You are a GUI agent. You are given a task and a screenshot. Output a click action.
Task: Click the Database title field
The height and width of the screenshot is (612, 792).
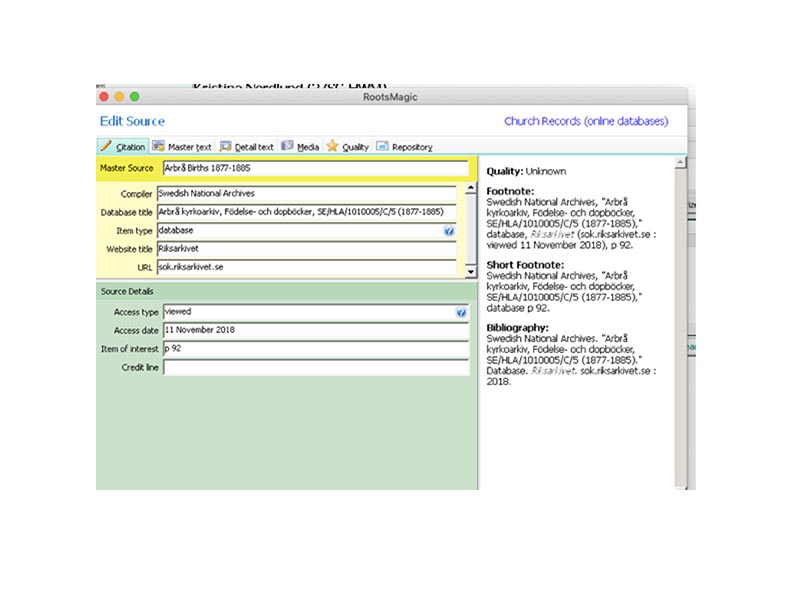tap(307, 212)
